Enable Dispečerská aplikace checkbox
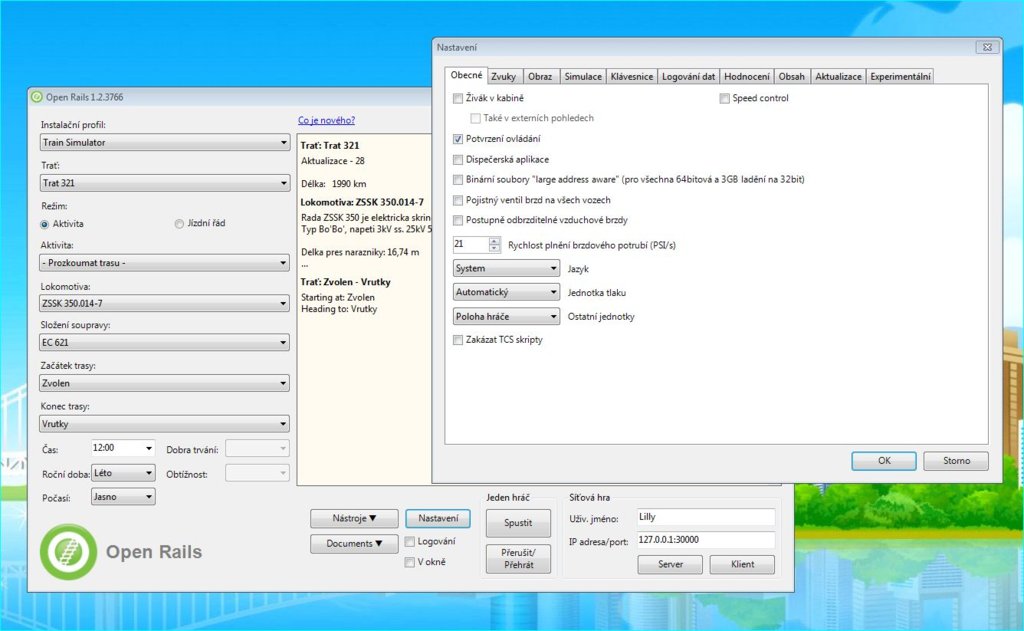The height and width of the screenshot is (631, 1024). click(x=458, y=159)
